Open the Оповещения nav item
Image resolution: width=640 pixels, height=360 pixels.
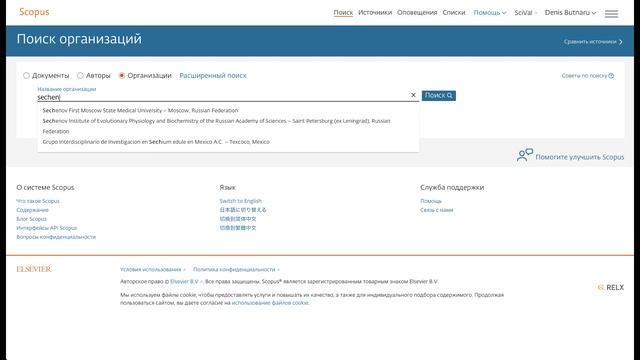[x=417, y=13]
